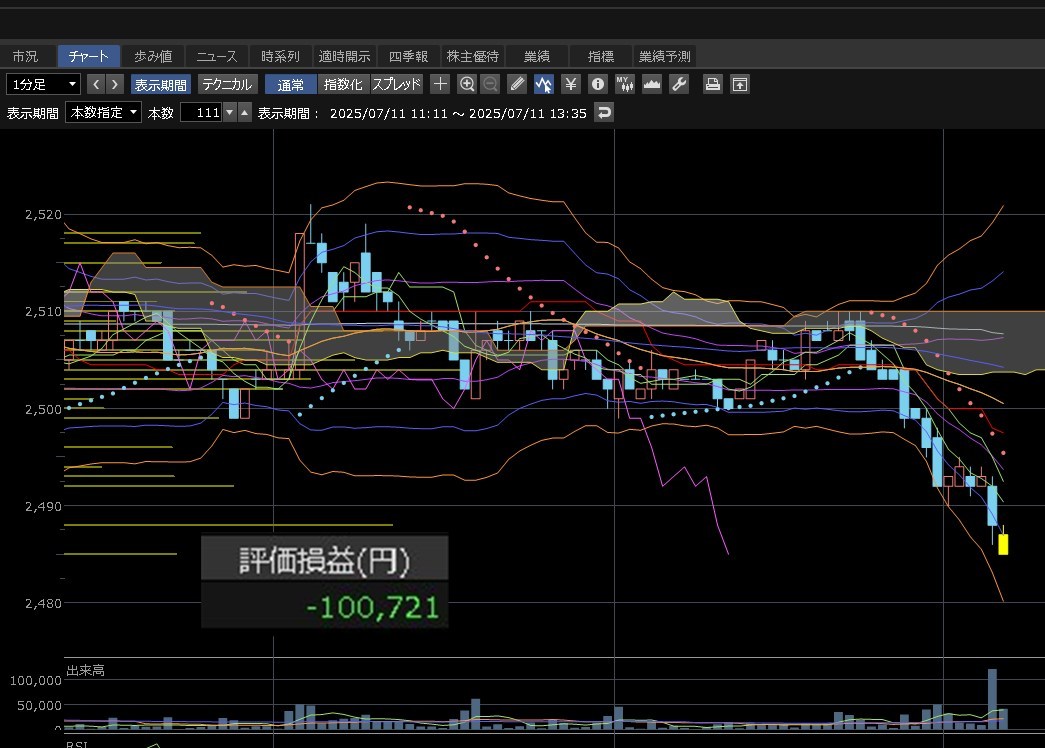Switch to the チャート tab
Screen dimensions: 1045x748
pyautogui.click(x=88, y=57)
